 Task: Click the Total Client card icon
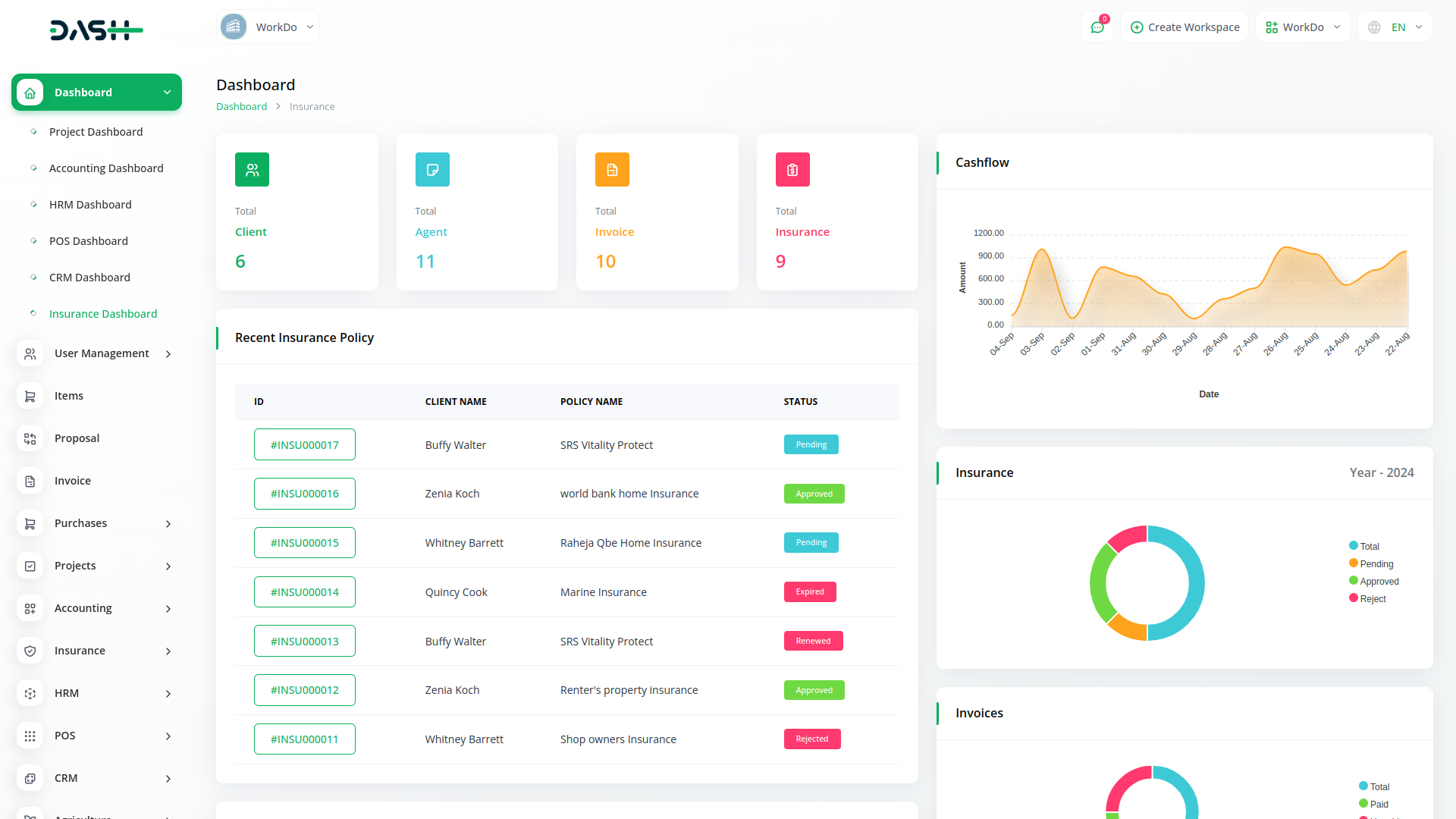click(x=252, y=170)
